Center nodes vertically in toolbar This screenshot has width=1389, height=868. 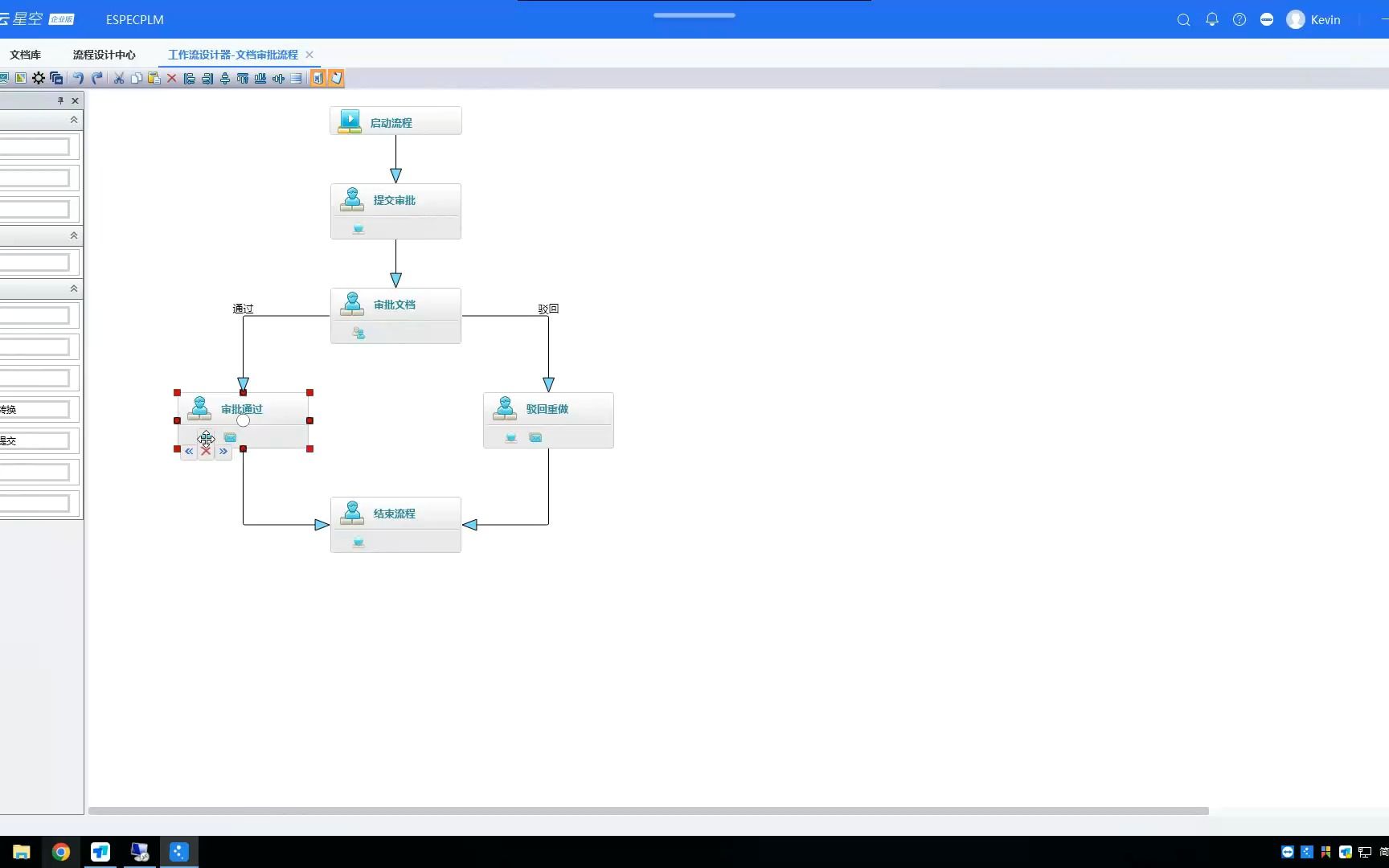tap(278, 78)
